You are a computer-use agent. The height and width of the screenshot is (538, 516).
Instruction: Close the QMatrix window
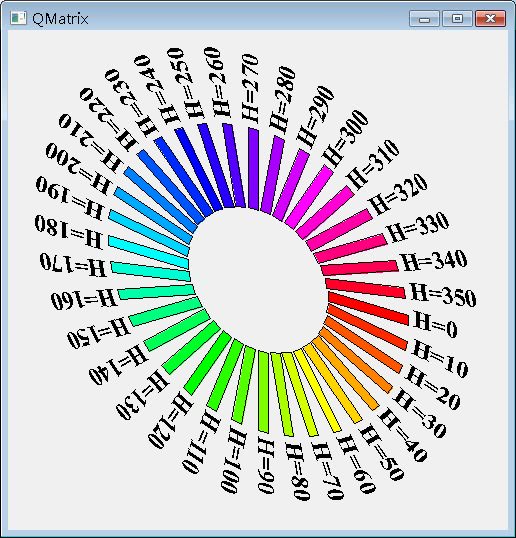[490, 19]
